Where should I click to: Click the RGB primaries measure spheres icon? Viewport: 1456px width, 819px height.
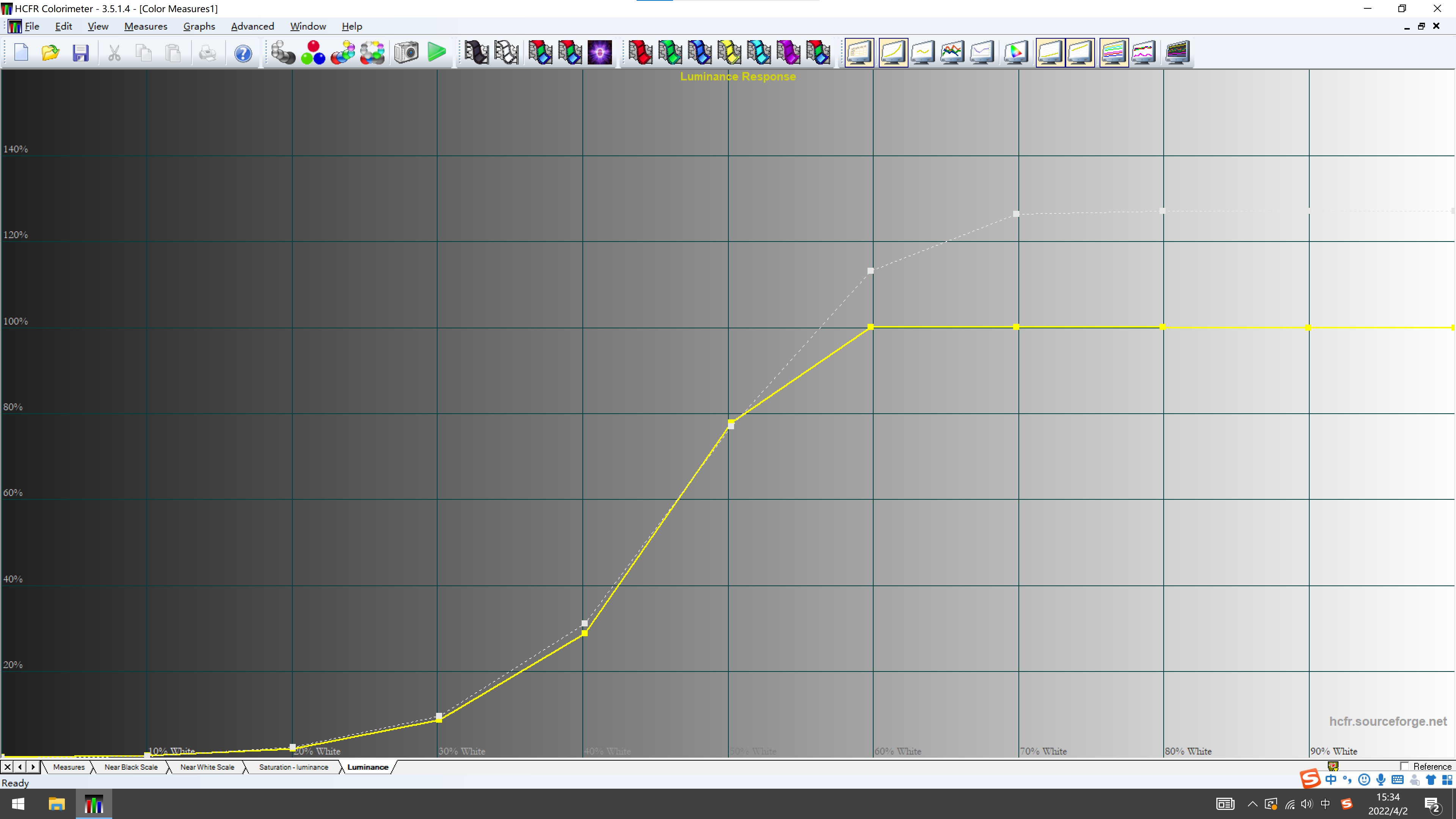click(312, 53)
